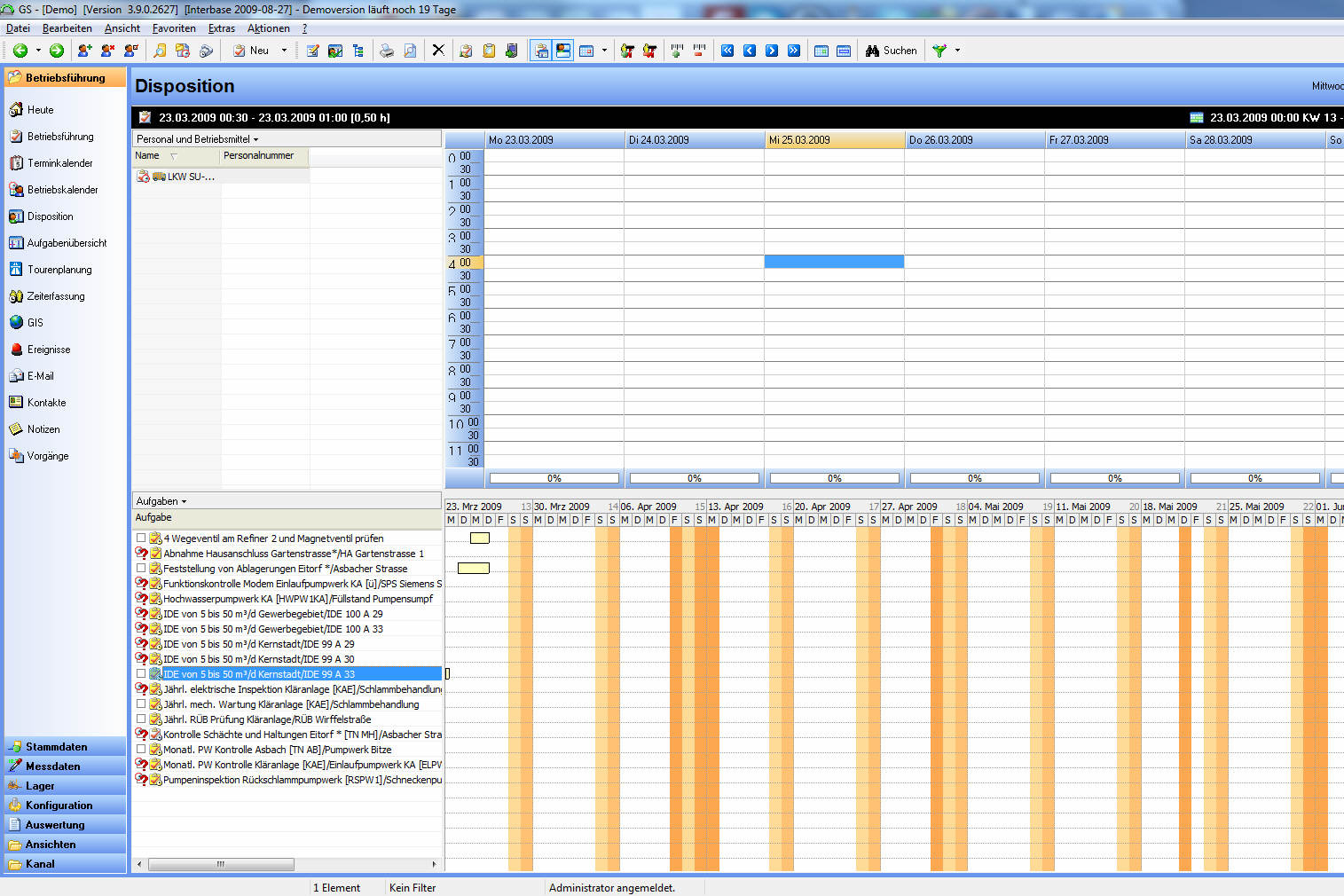
Task: Click the Suchen search button
Action: click(892, 51)
